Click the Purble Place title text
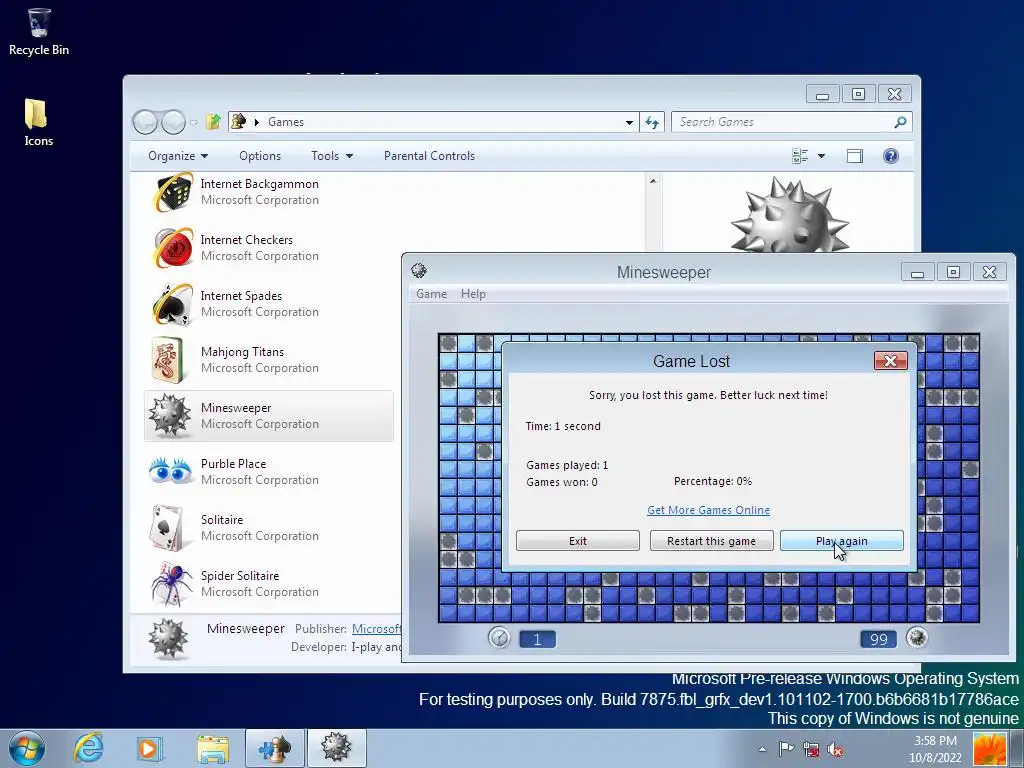This screenshot has height=768, width=1024. point(233,464)
